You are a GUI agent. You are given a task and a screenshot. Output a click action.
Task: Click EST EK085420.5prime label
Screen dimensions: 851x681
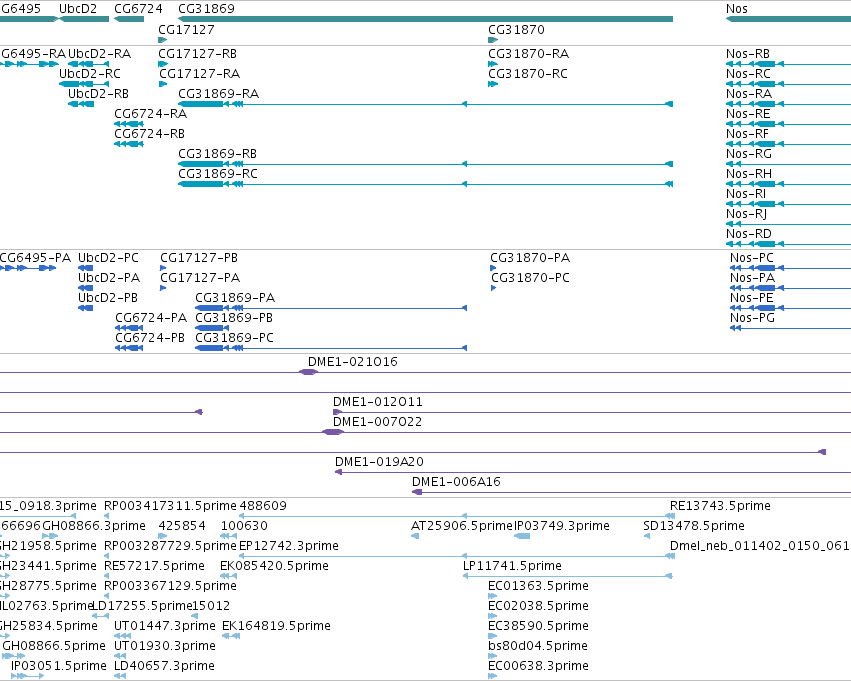[x=274, y=566]
